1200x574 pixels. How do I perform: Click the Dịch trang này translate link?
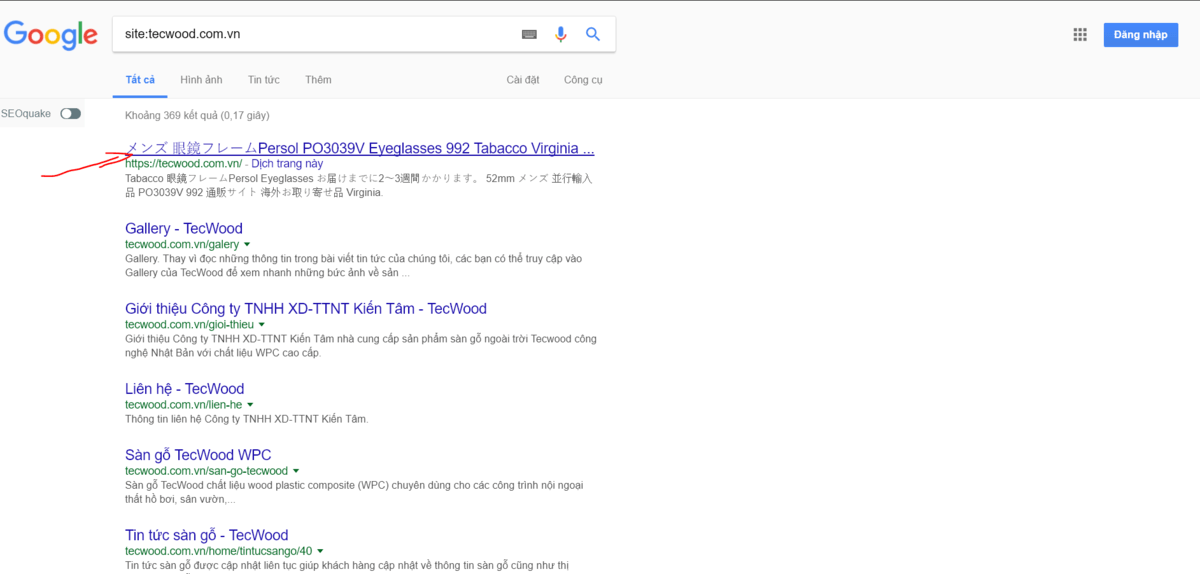tap(287, 163)
